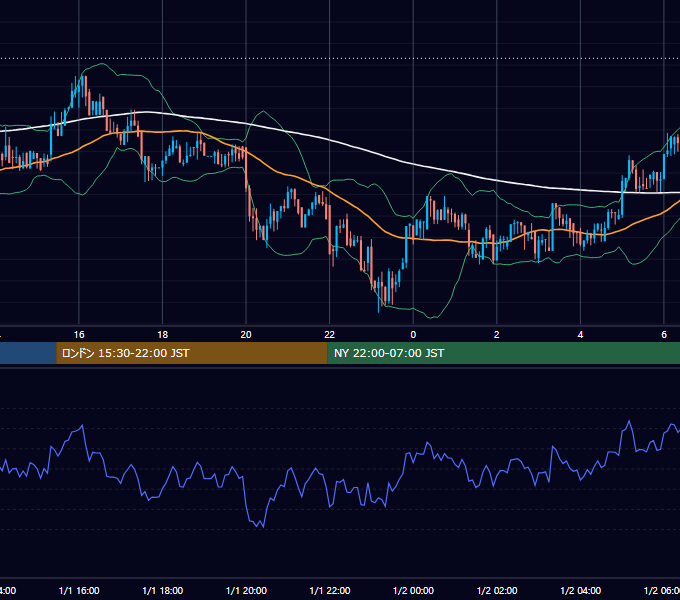Screen dimensions: 680x600
Task: Click the '2' hour label on price chart axis
Action: click(x=497, y=335)
